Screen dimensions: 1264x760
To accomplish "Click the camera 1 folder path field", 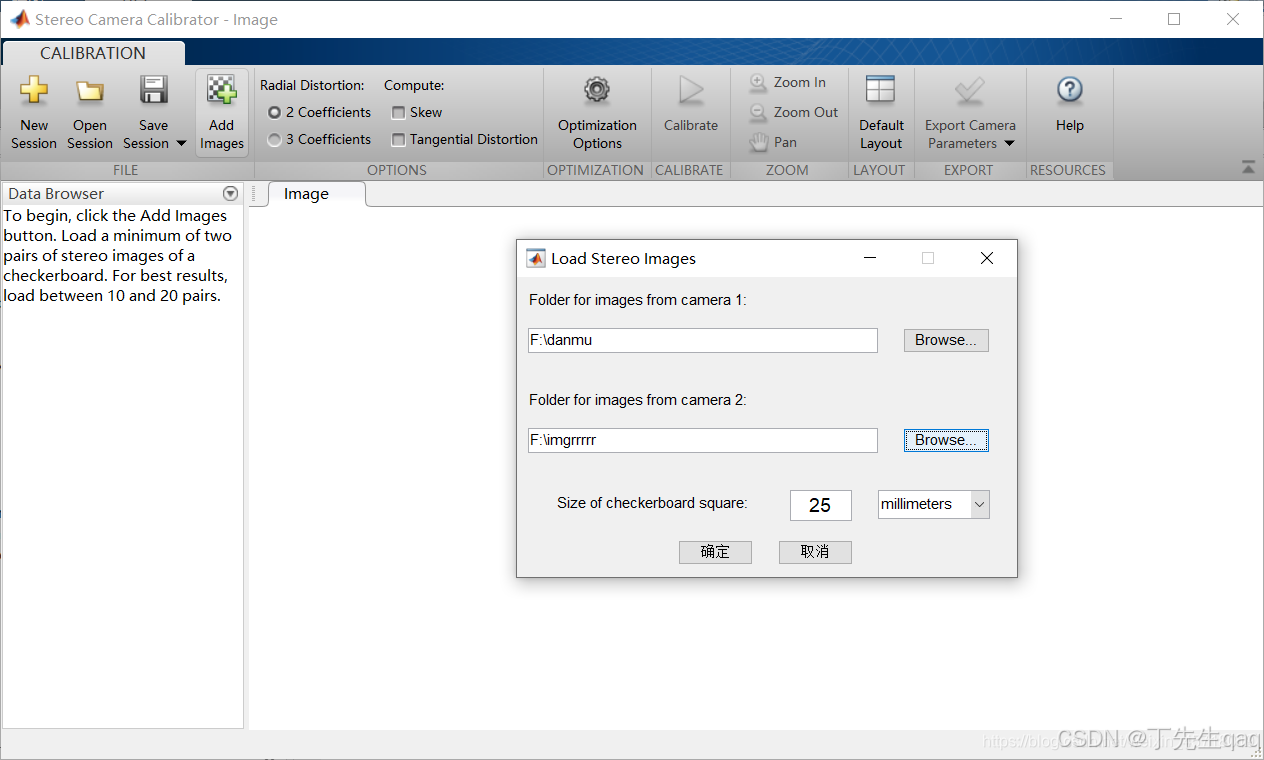I will point(703,340).
